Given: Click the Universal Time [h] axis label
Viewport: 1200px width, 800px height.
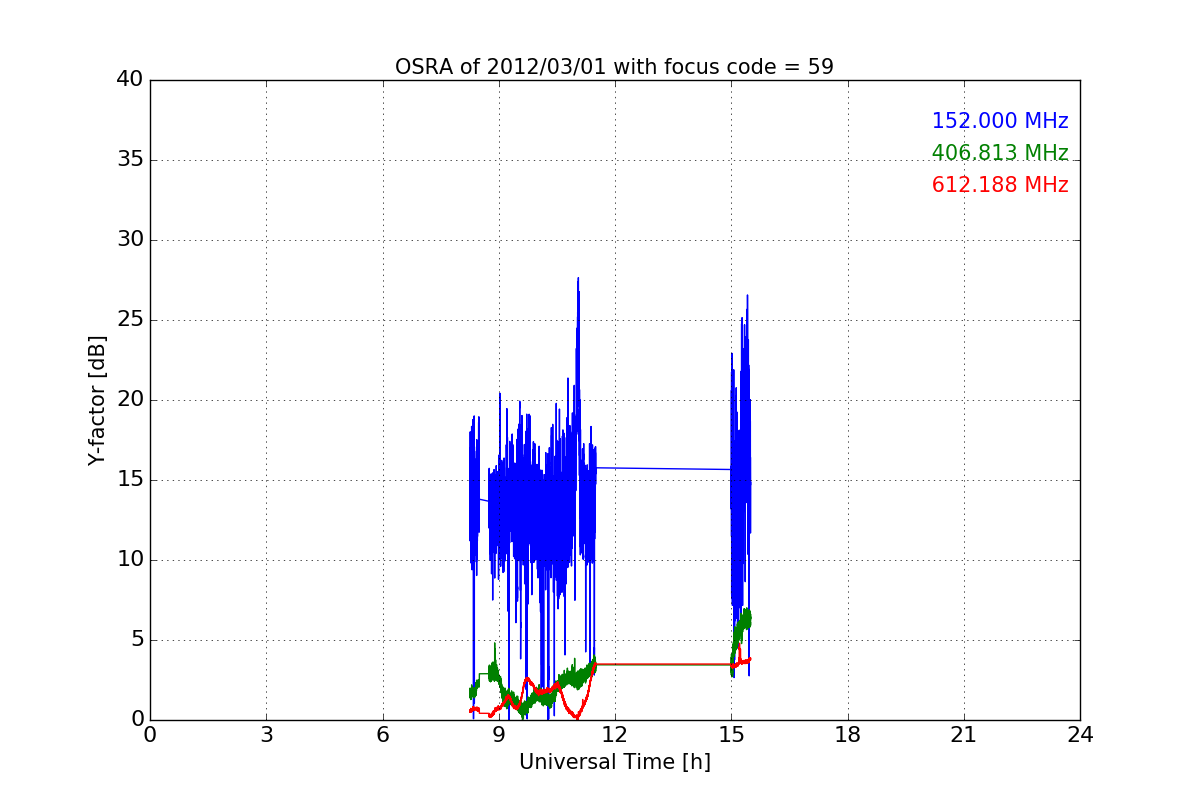Looking at the screenshot, I should coord(614,762).
